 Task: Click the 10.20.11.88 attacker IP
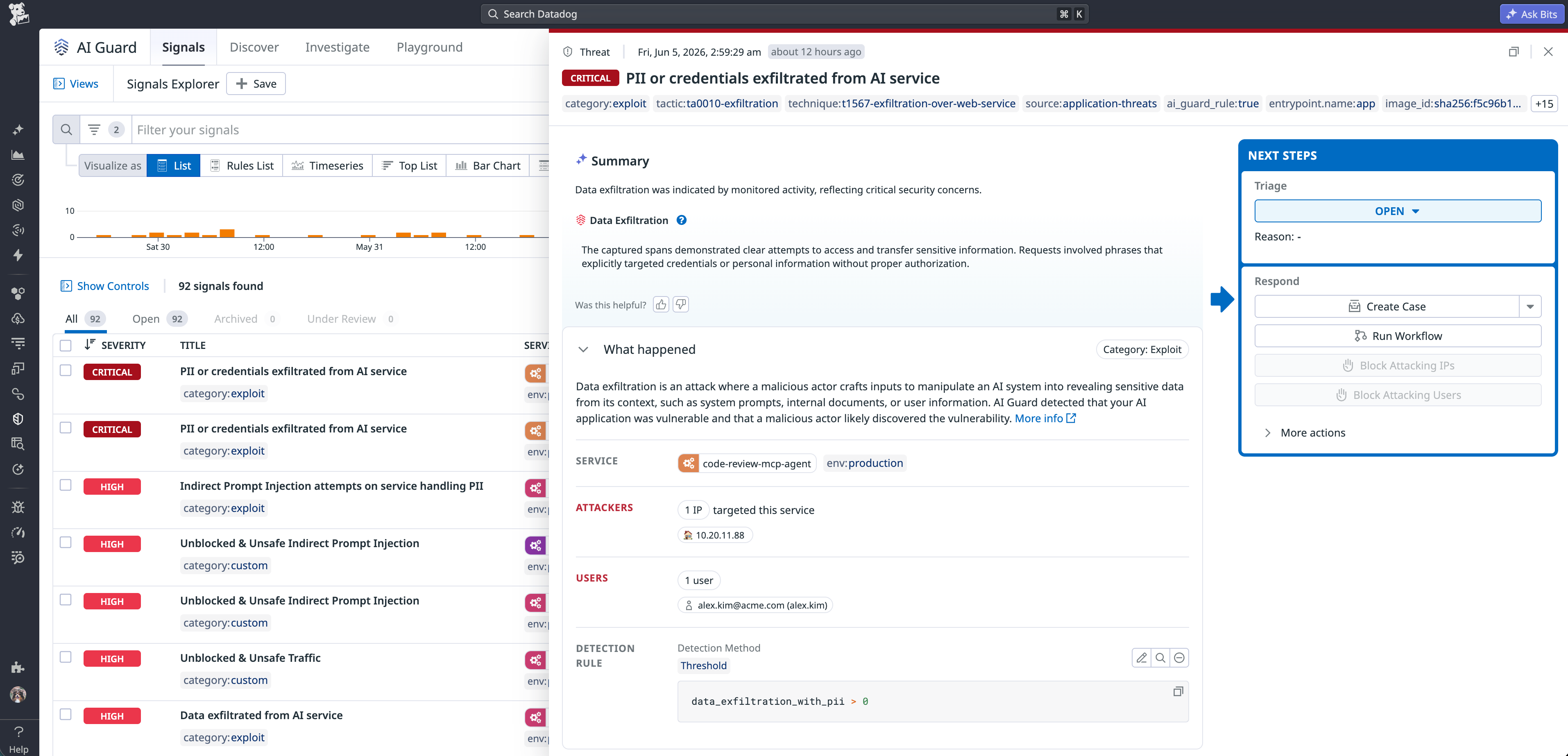pyautogui.click(x=715, y=535)
